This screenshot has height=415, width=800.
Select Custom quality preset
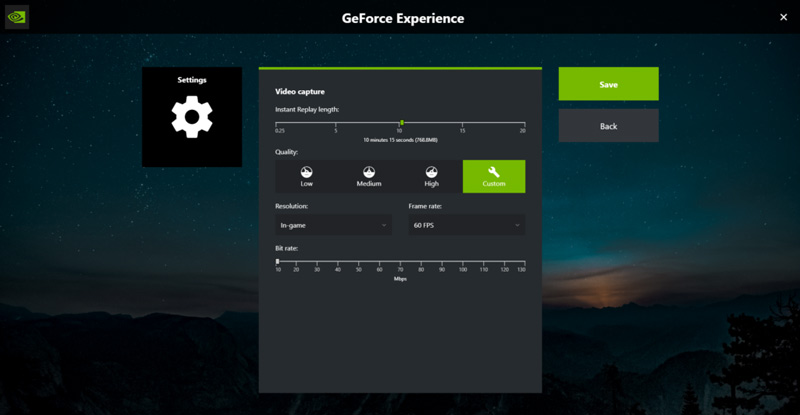click(494, 177)
